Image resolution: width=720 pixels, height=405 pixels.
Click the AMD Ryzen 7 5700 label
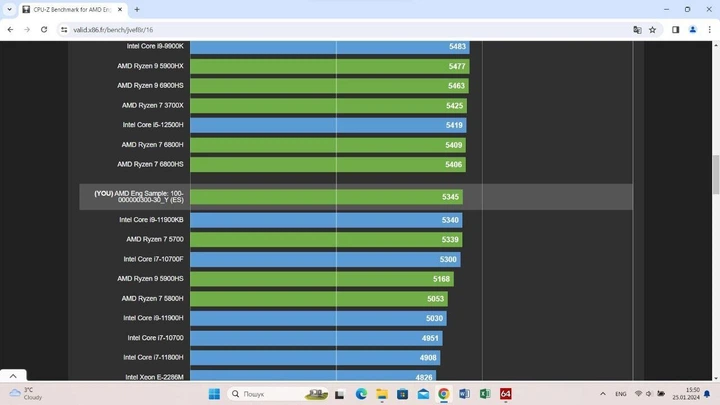coord(155,239)
